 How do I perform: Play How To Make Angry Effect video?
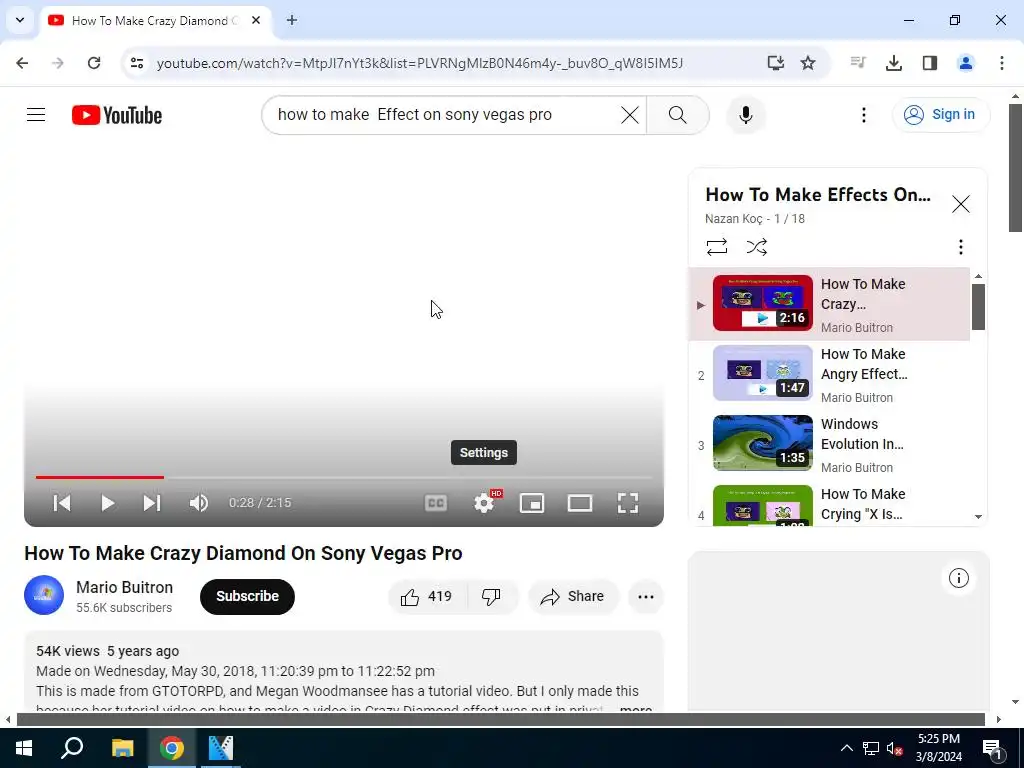coord(763,373)
